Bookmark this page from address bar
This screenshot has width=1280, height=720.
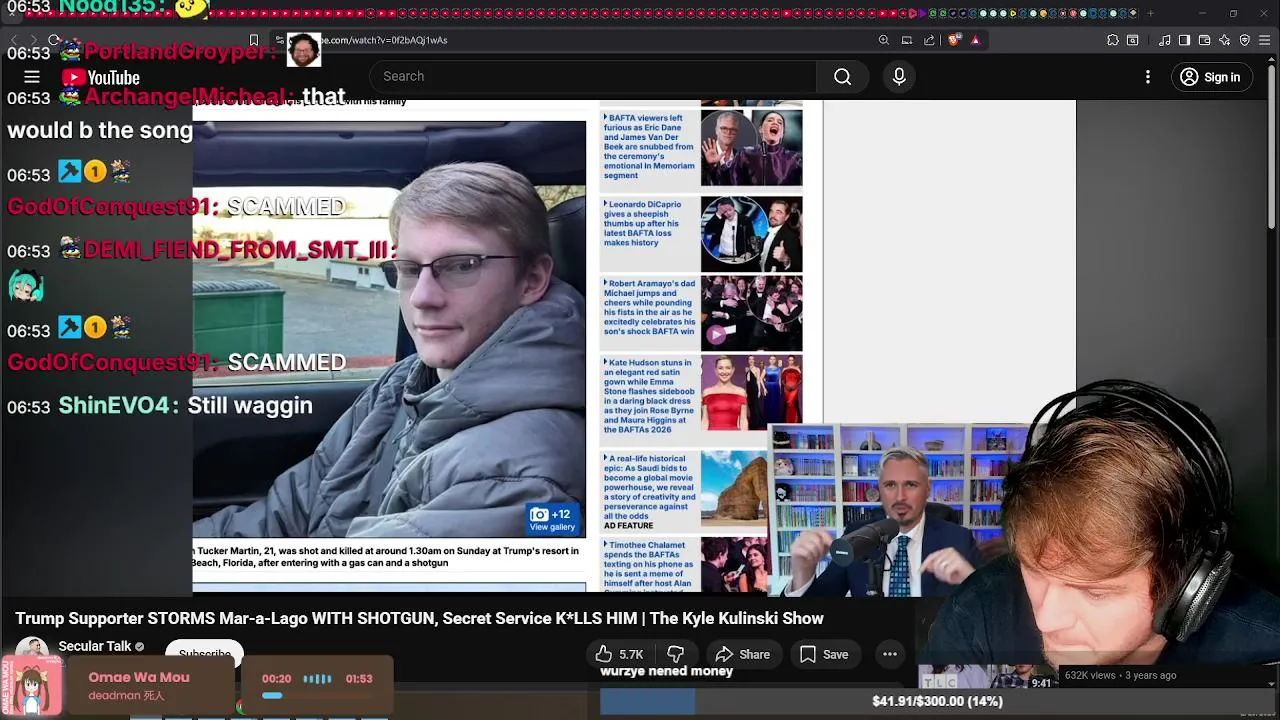click(x=254, y=40)
